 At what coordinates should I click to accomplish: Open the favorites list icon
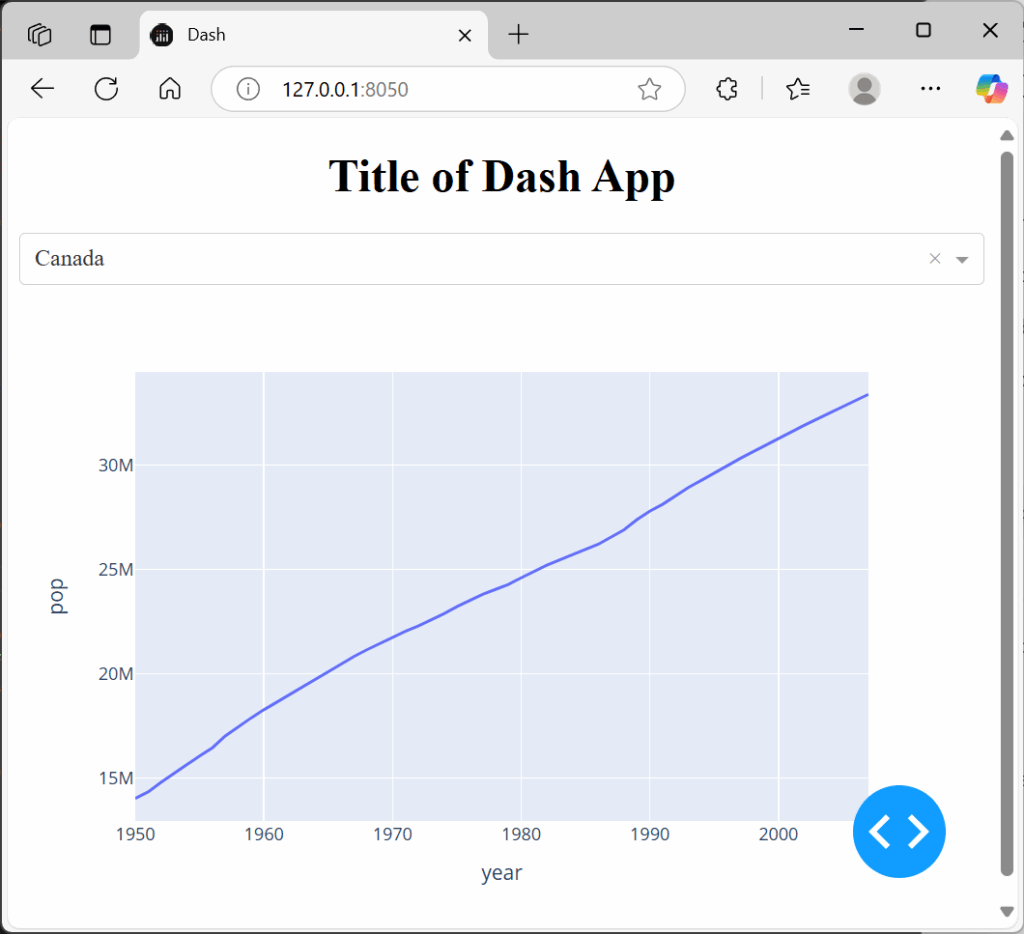coord(797,89)
